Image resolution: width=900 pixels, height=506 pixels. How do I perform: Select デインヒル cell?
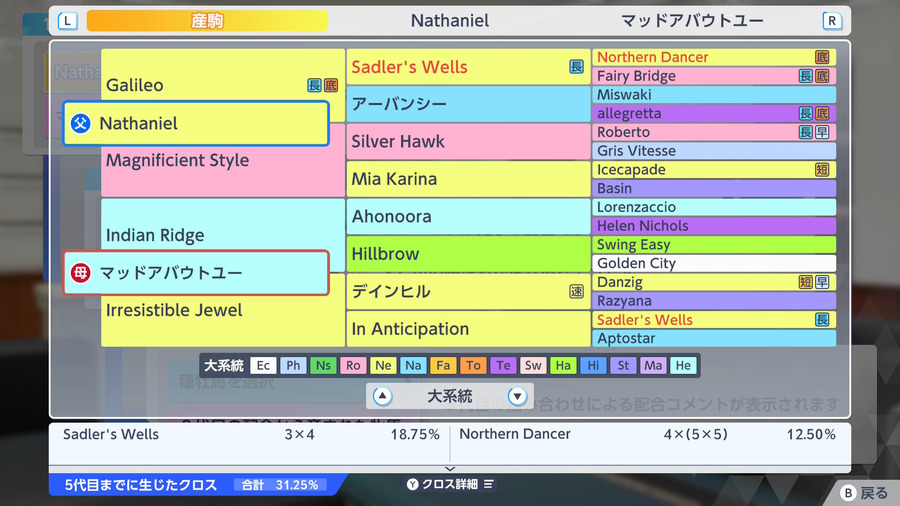[468, 291]
